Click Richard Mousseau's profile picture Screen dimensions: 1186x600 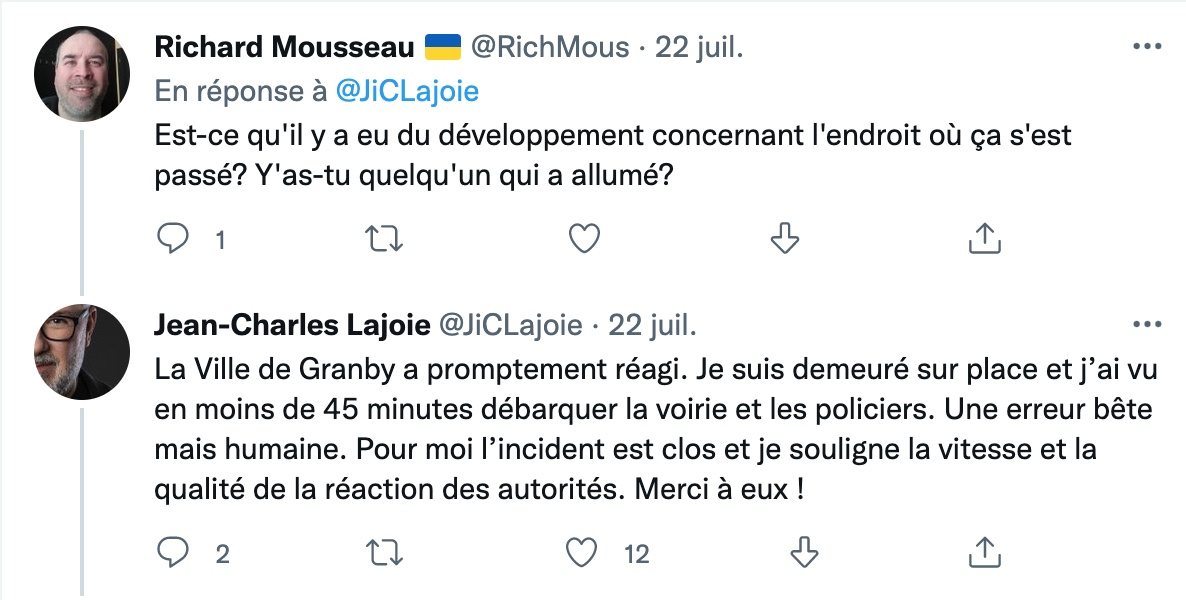(x=82, y=75)
